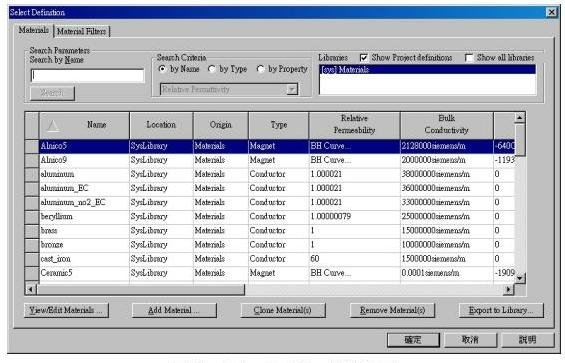Screen dimensions: 565x363
Task: Select the bronze material name
Action: (x=52, y=245)
